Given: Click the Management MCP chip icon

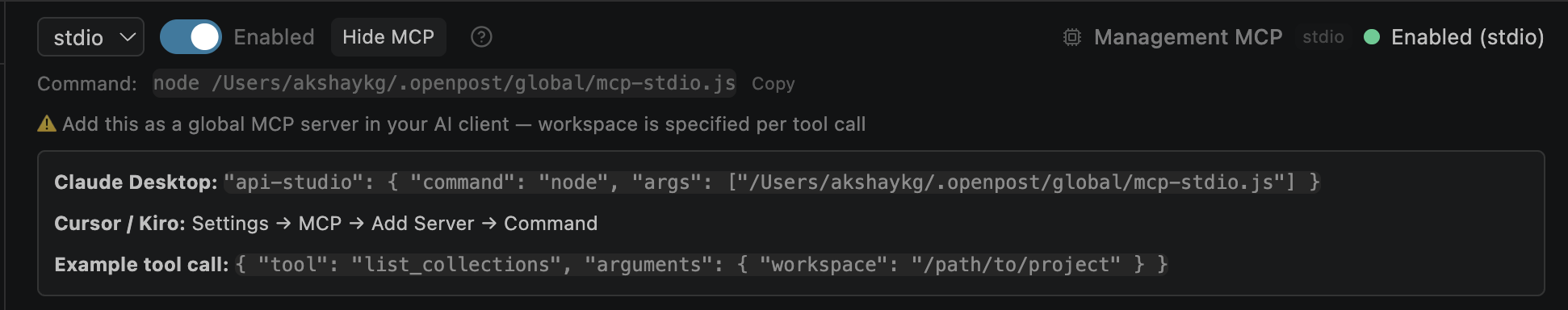Looking at the screenshot, I should [1072, 37].
